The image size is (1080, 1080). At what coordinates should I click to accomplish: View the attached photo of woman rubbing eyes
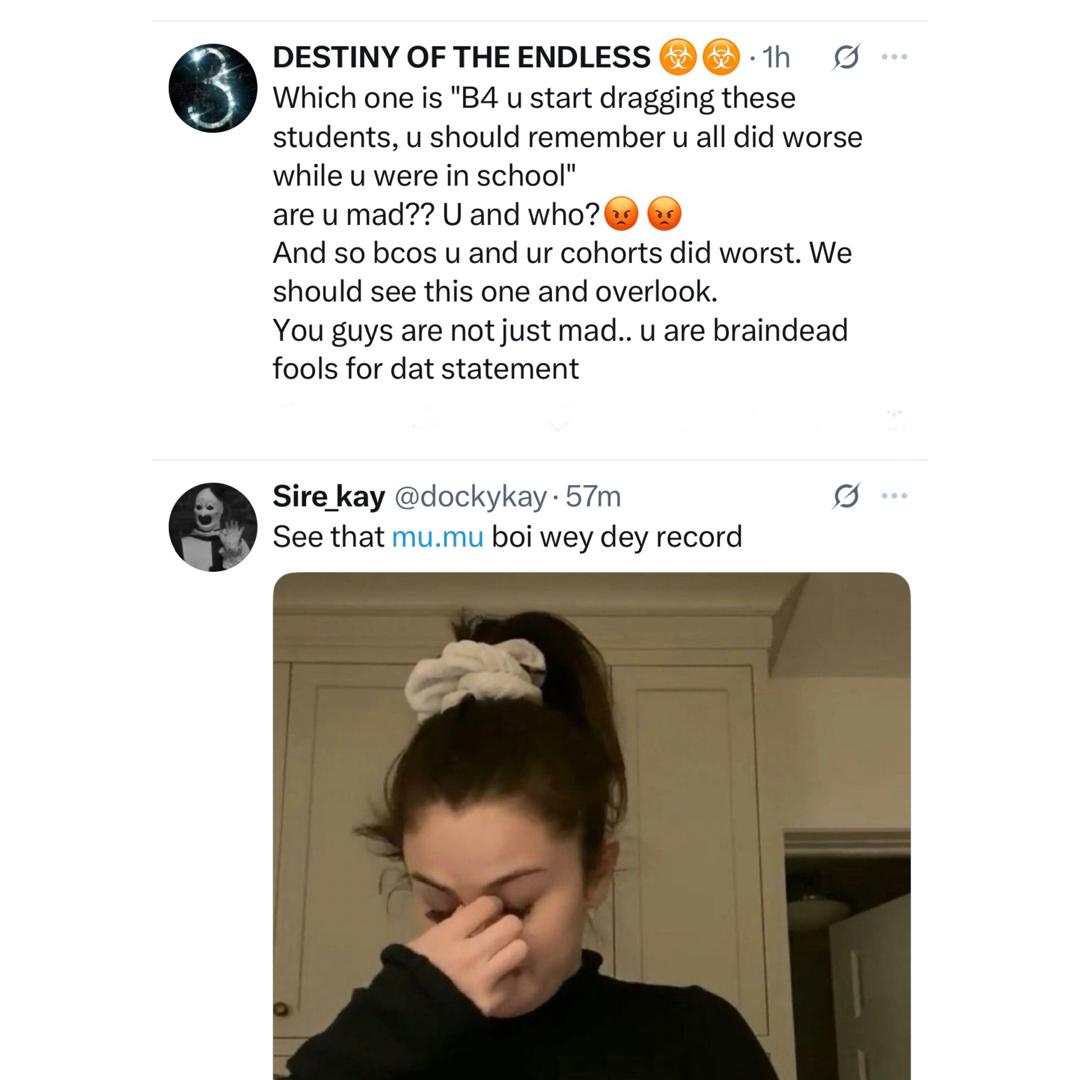tap(592, 826)
